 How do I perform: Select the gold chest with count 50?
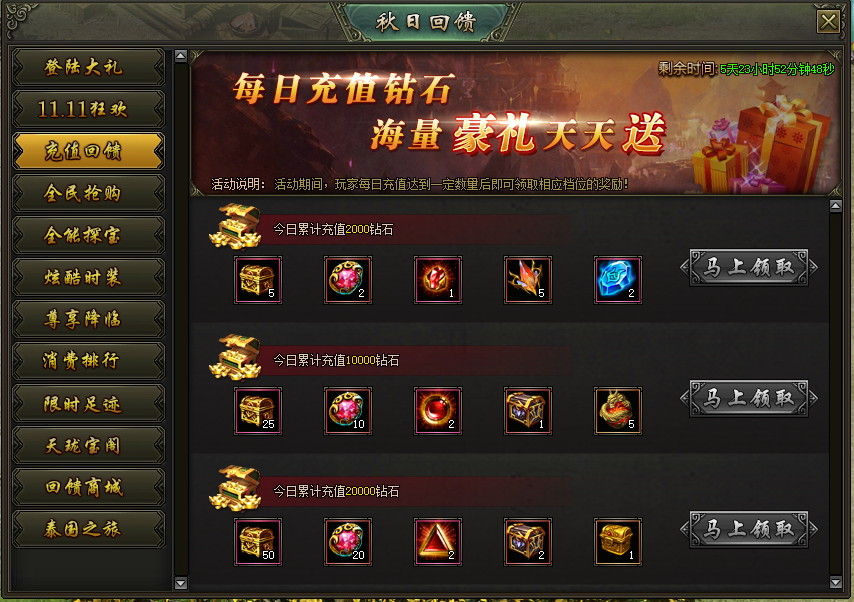258,542
